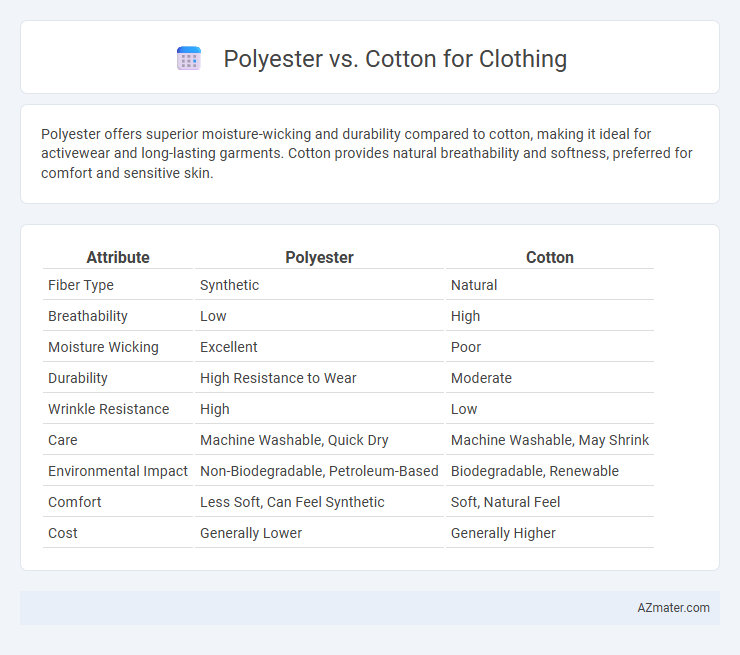Click Machine Washable, May Shrink cell

tap(550, 440)
